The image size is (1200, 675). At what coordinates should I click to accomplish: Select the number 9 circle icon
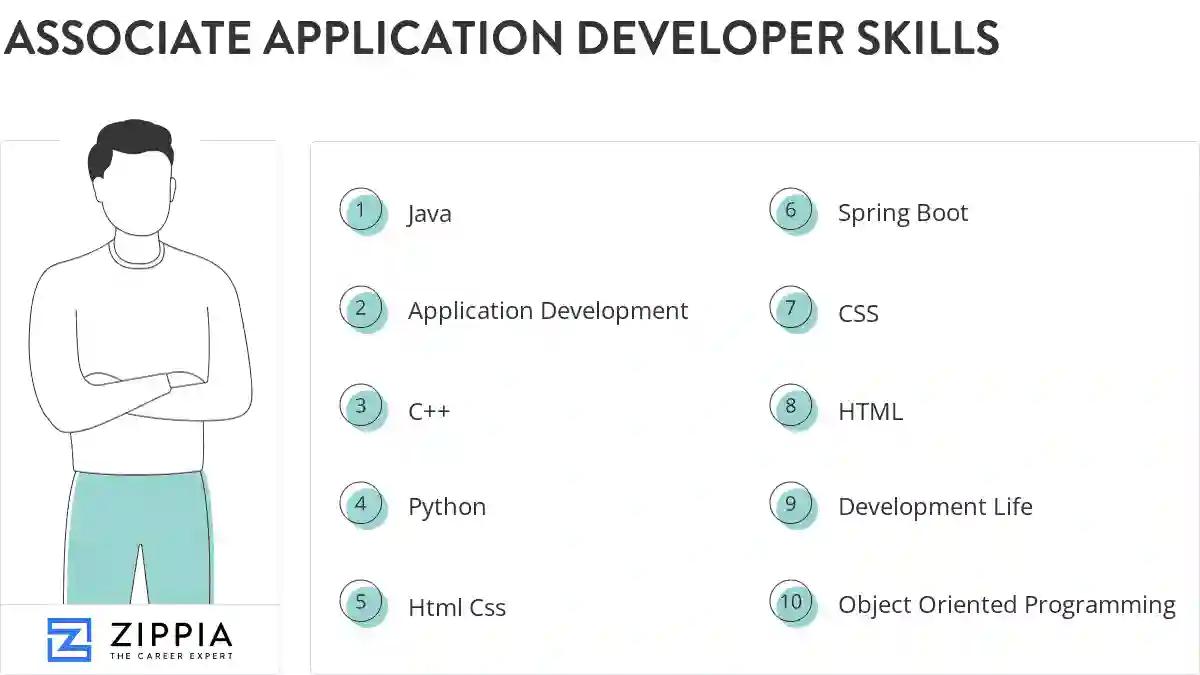791,505
